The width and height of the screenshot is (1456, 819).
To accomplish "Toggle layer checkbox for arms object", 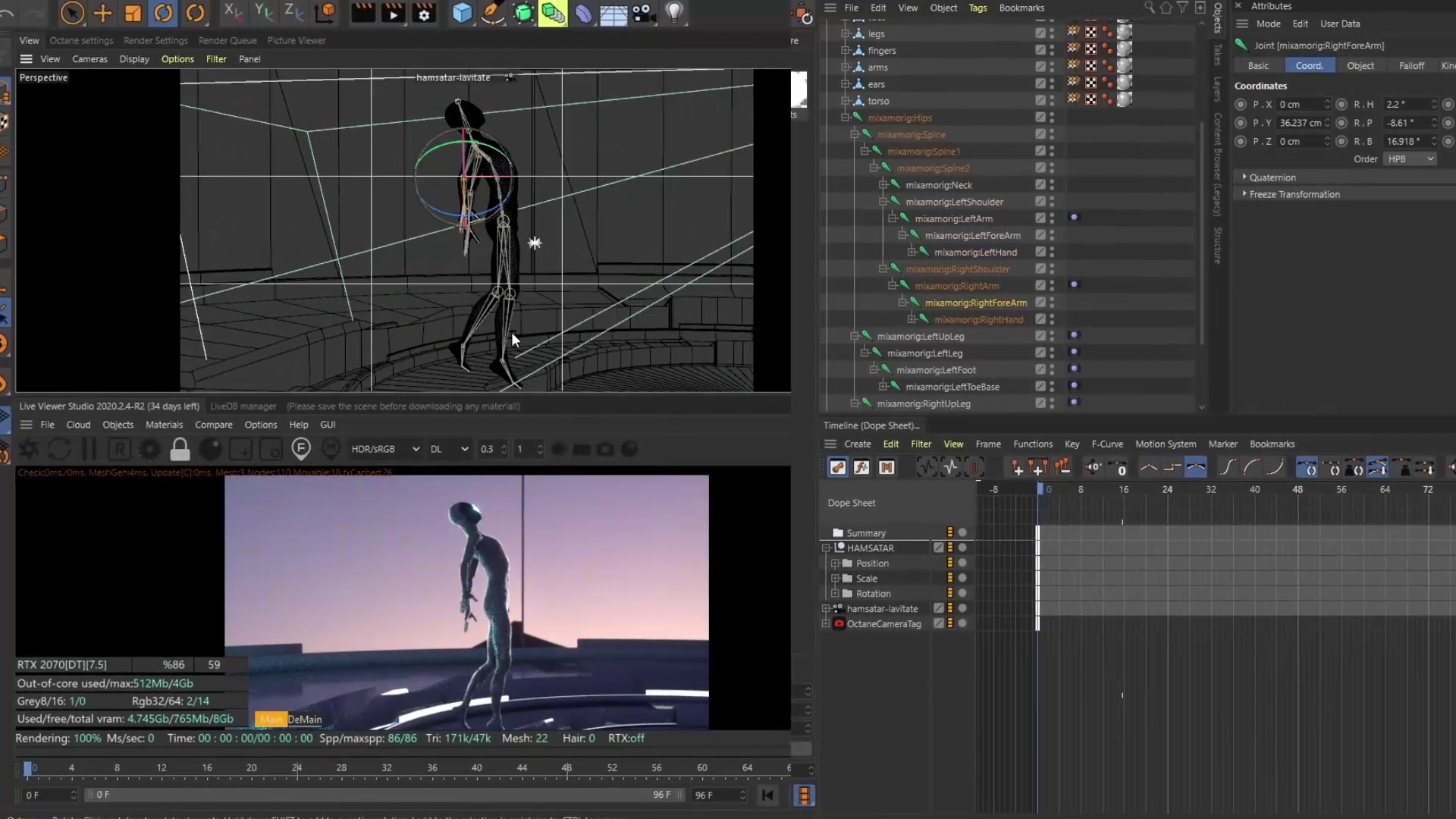I will 1040,67.
